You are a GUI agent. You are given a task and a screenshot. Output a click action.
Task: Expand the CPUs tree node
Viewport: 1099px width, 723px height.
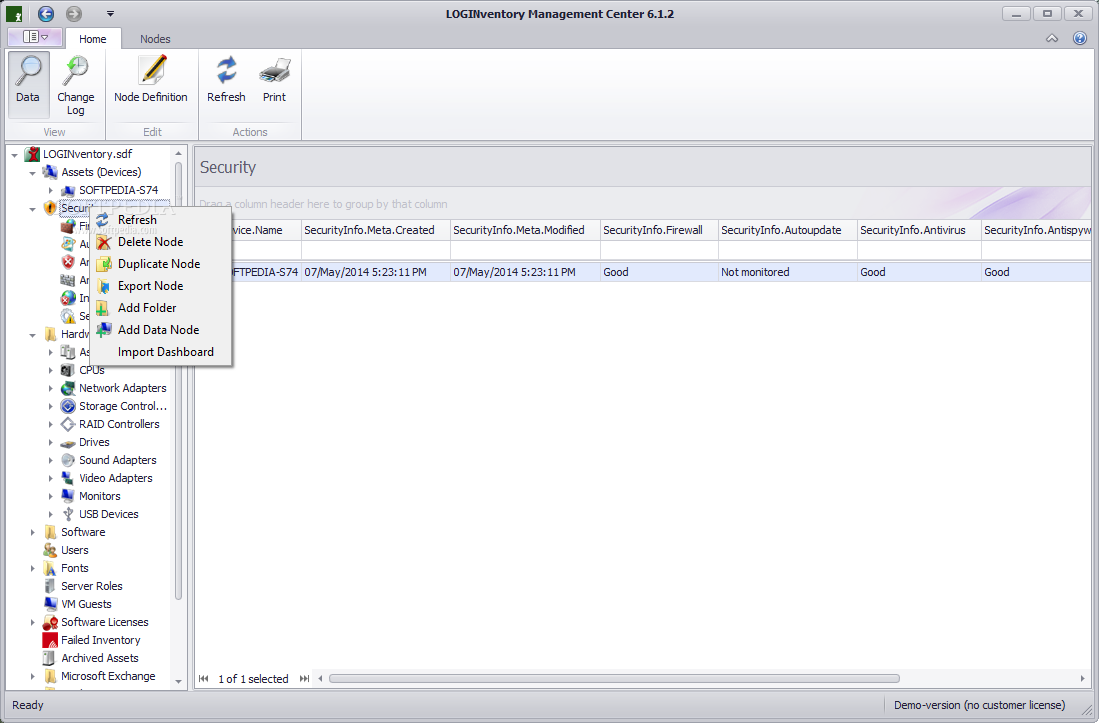click(x=50, y=371)
